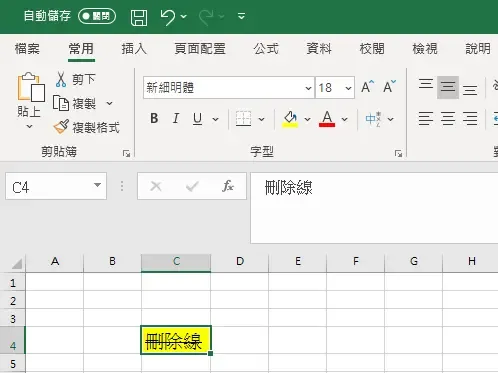Select column A header
The height and width of the screenshot is (373, 498).
55,262
